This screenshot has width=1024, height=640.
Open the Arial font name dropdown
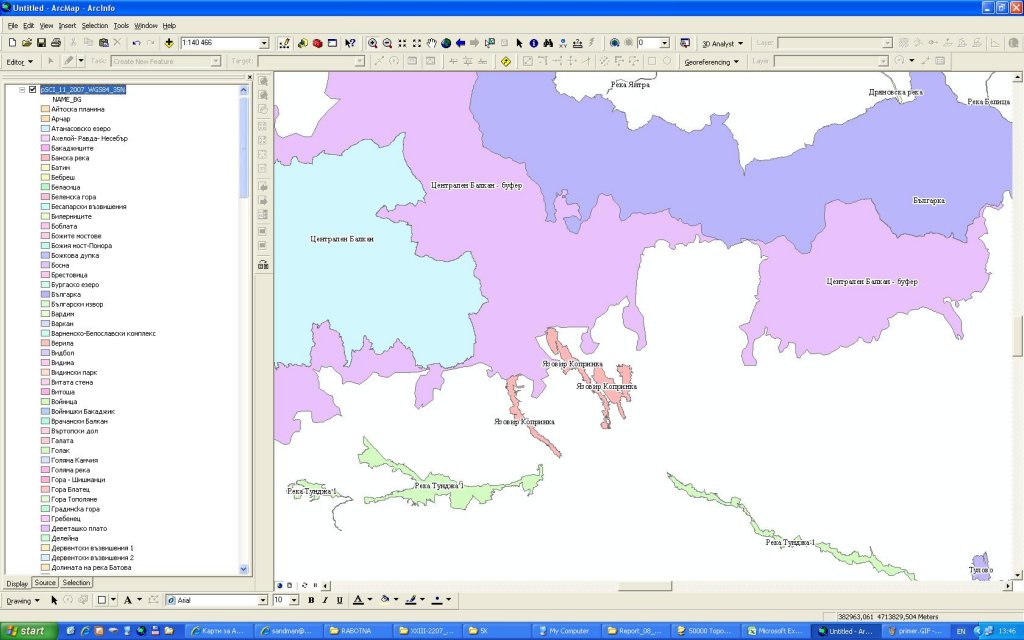[x=264, y=600]
